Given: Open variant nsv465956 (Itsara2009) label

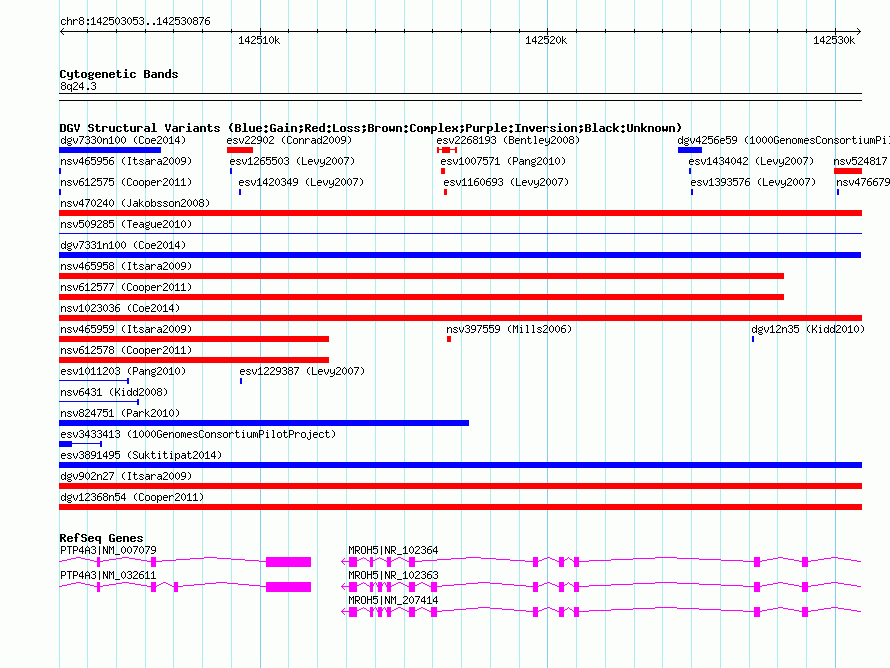Looking at the screenshot, I should pyautogui.click(x=126, y=161).
